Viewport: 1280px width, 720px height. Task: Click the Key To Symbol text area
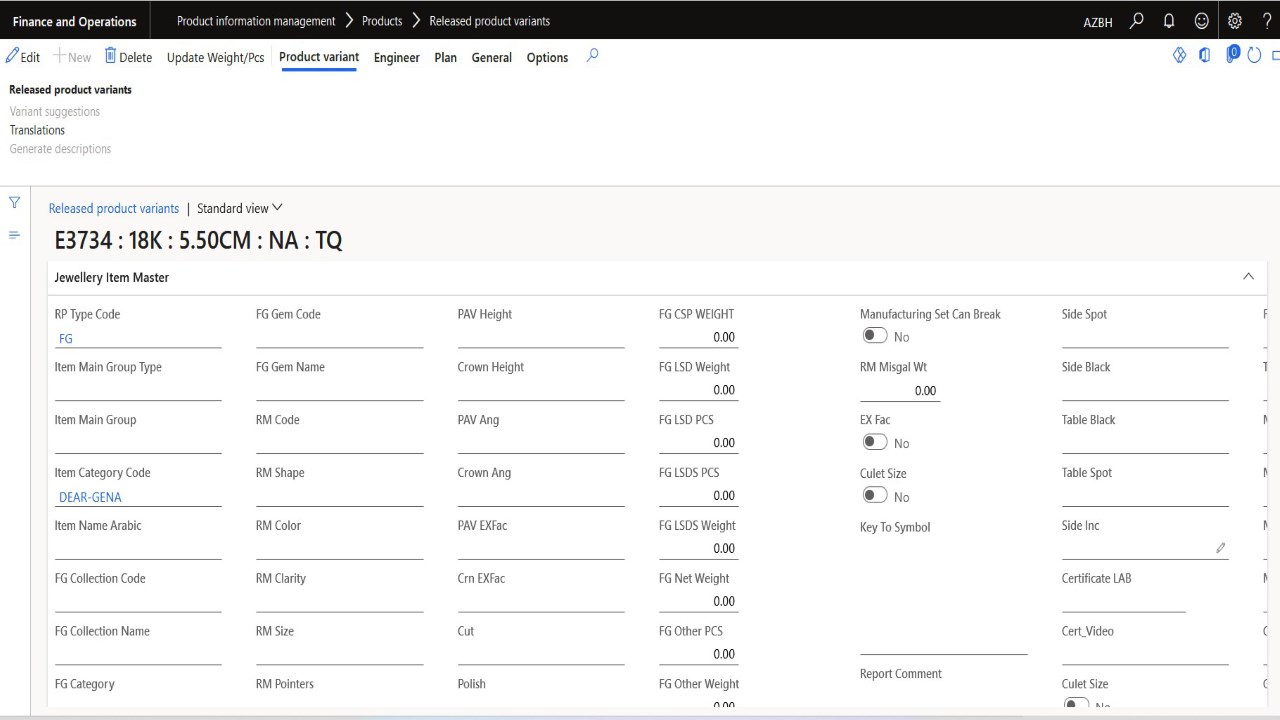click(x=944, y=597)
